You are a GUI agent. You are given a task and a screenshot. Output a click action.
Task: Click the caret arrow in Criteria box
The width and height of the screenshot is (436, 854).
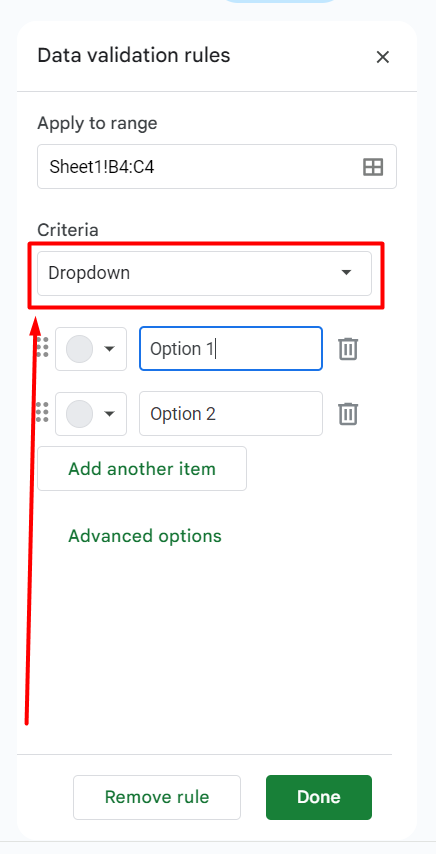click(x=346, y=273)
